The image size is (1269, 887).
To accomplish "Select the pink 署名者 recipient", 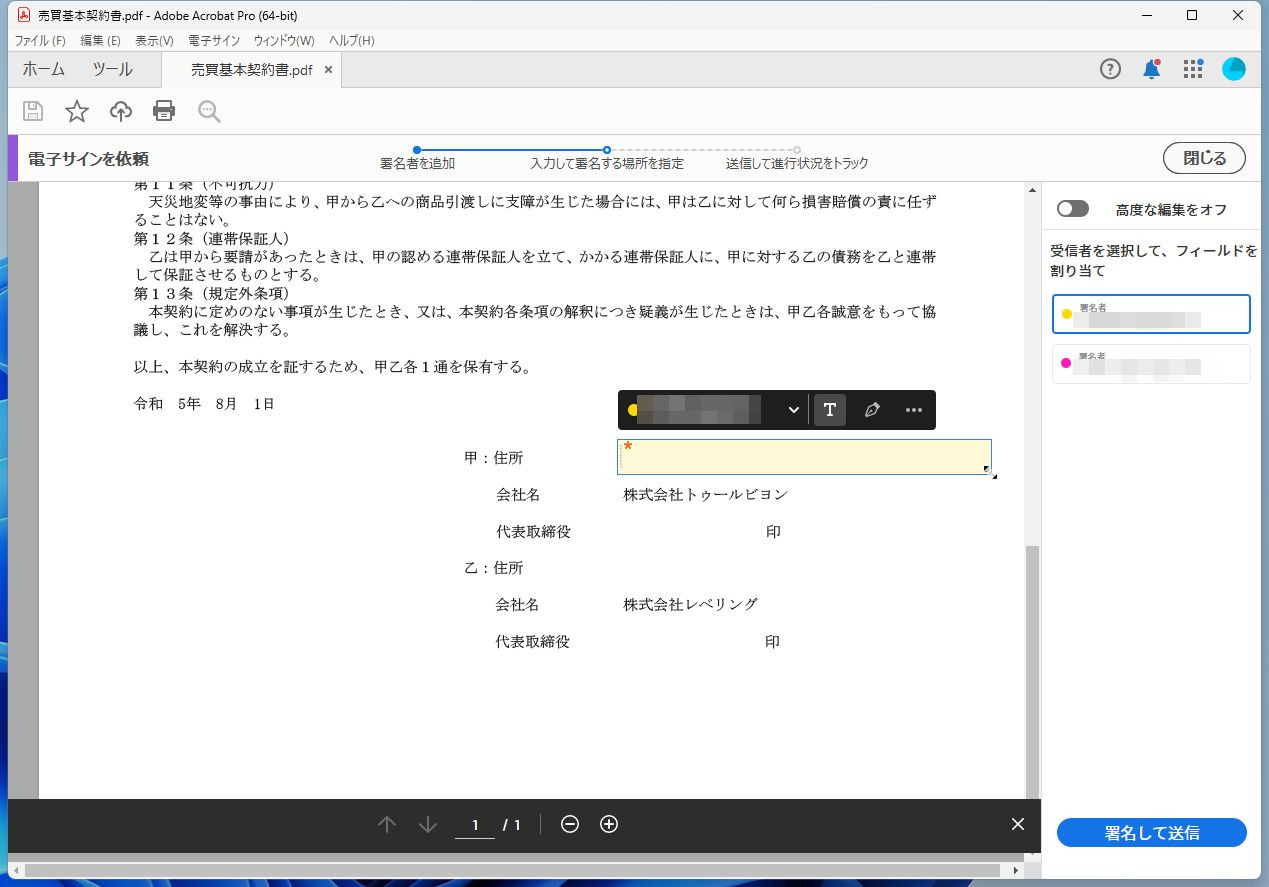I will (1150, 363).
